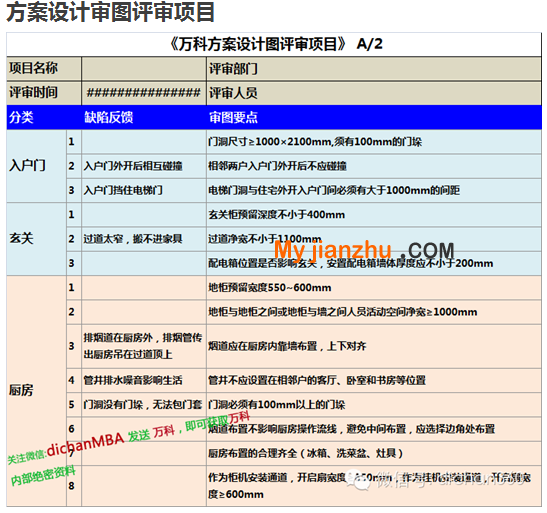Click defect cell 门洞没有门垛，无法包门套
The width and height of the screenshot is (547, 513).
[x=144, y=405]
